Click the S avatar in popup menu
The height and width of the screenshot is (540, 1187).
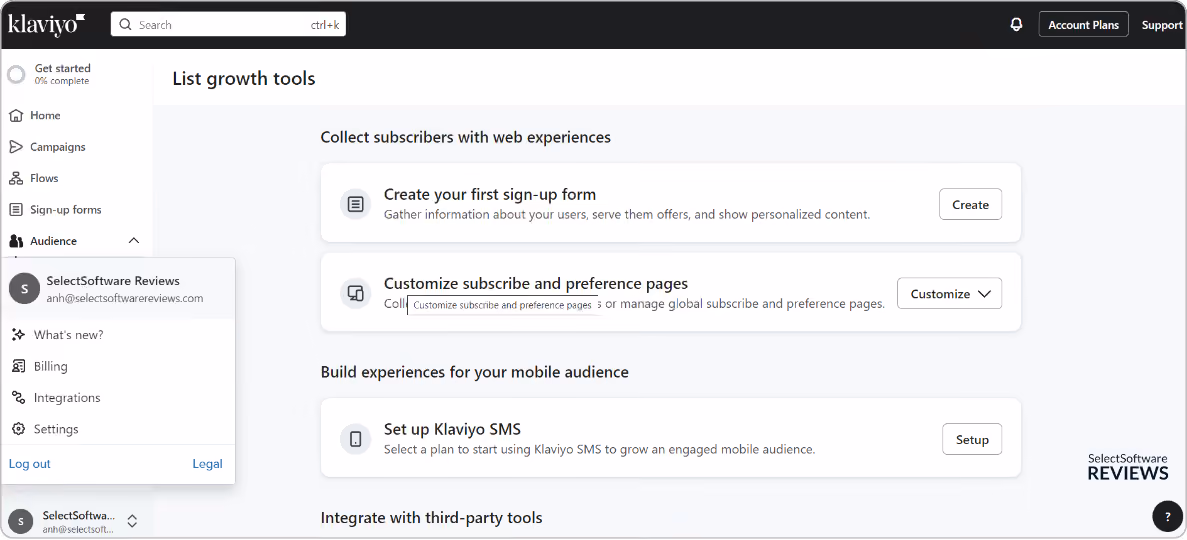pyautogui.click(x=24, y=289)
